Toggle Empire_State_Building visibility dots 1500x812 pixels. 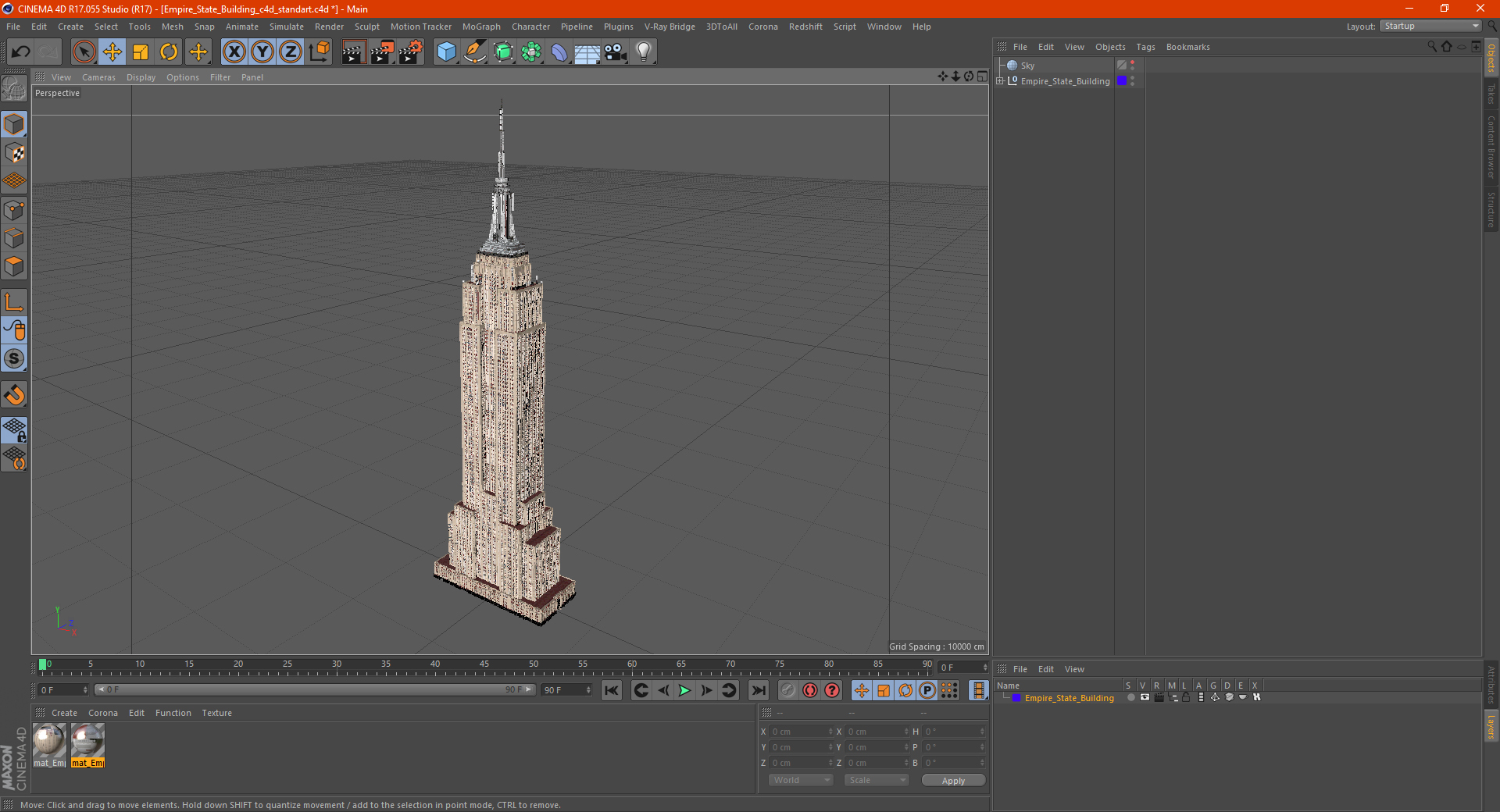(1133, 81)
